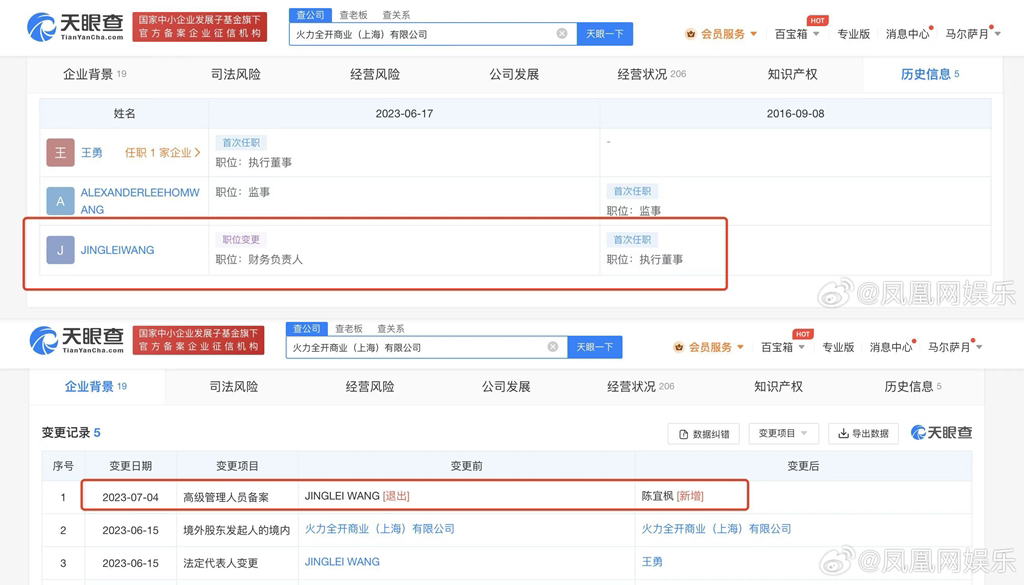
Task: Click the 天眼查 logo above the 变更记录 page
Action: point(76,340)
